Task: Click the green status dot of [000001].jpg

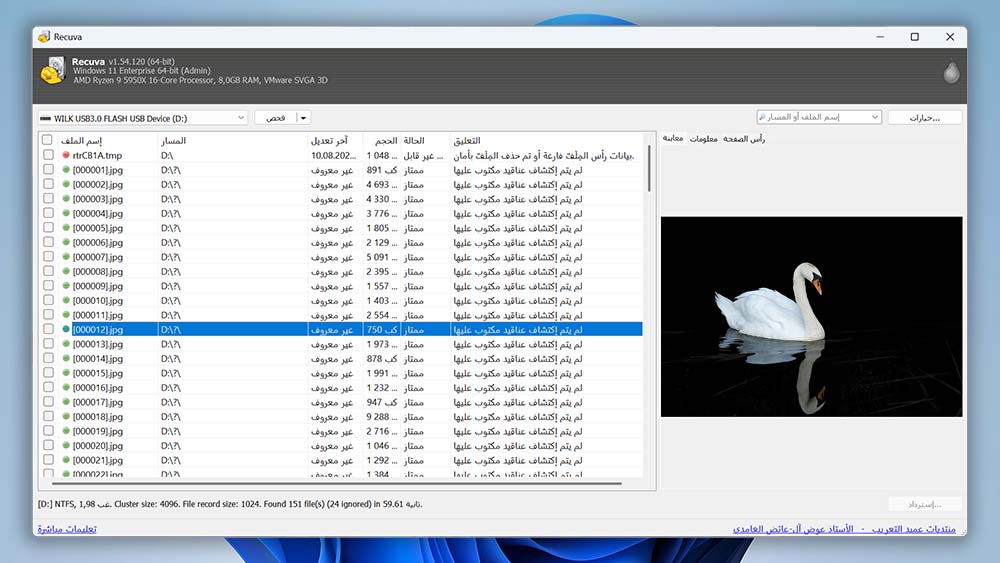Action: (66, 170)
